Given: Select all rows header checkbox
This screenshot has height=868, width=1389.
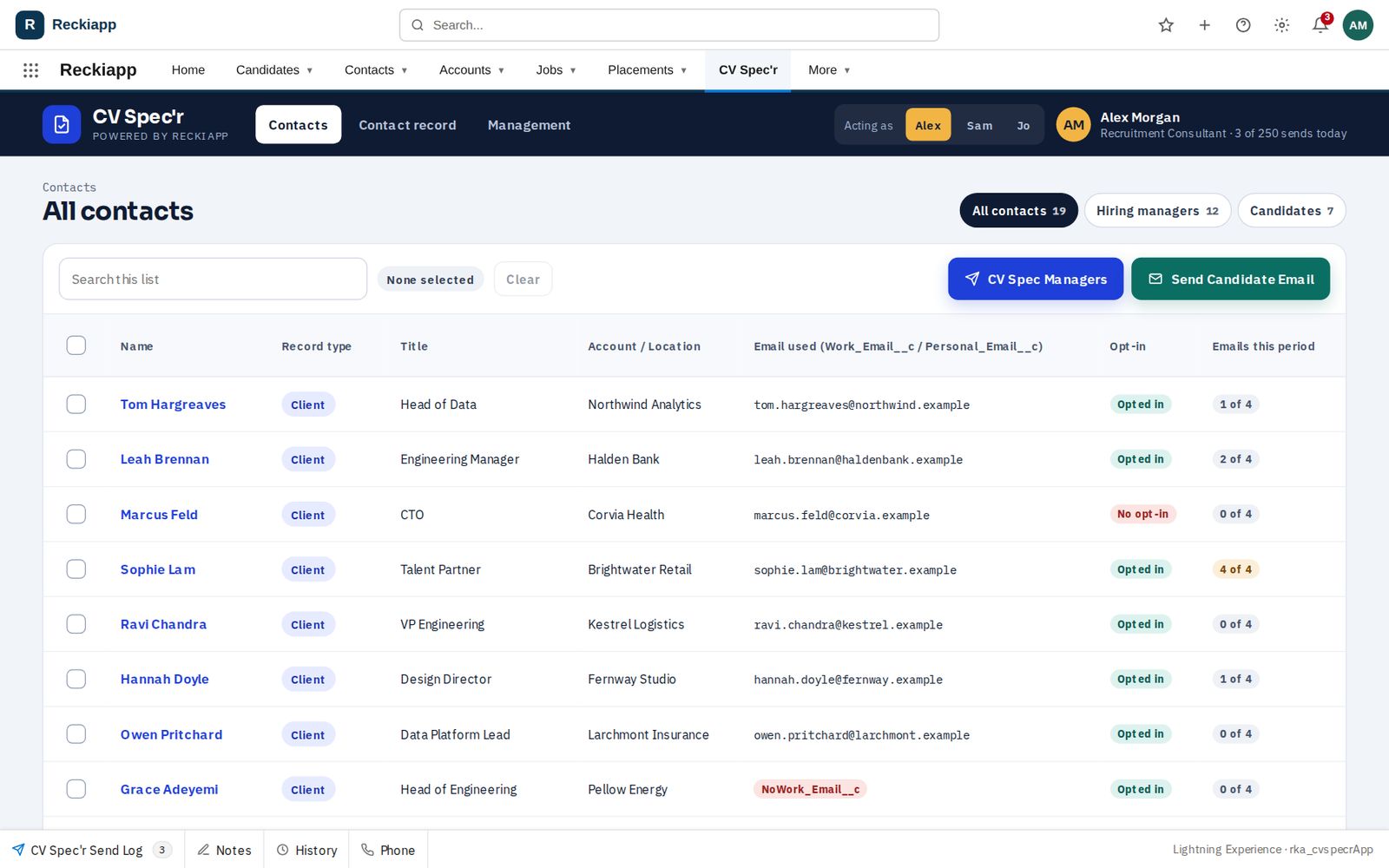Looking at the screenshot, I should point(76,345).
